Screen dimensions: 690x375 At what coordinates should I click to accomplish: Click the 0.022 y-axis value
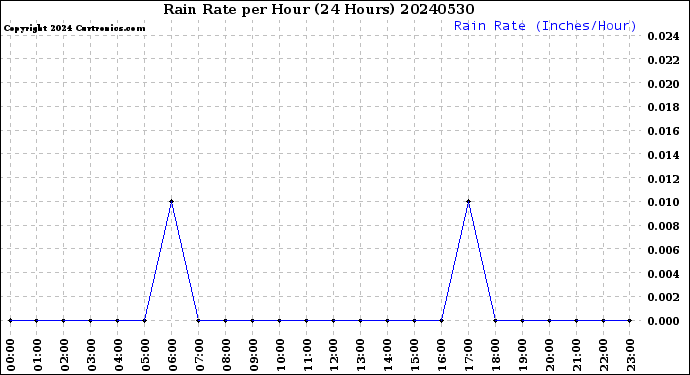click(x=663, y=60)
